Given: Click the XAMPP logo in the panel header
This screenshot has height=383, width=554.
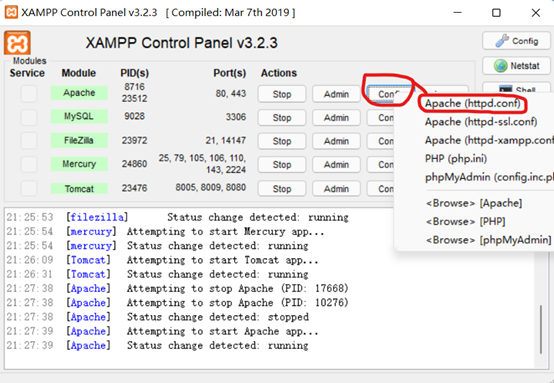Looking at the screenshot, I should pos(17,43).
